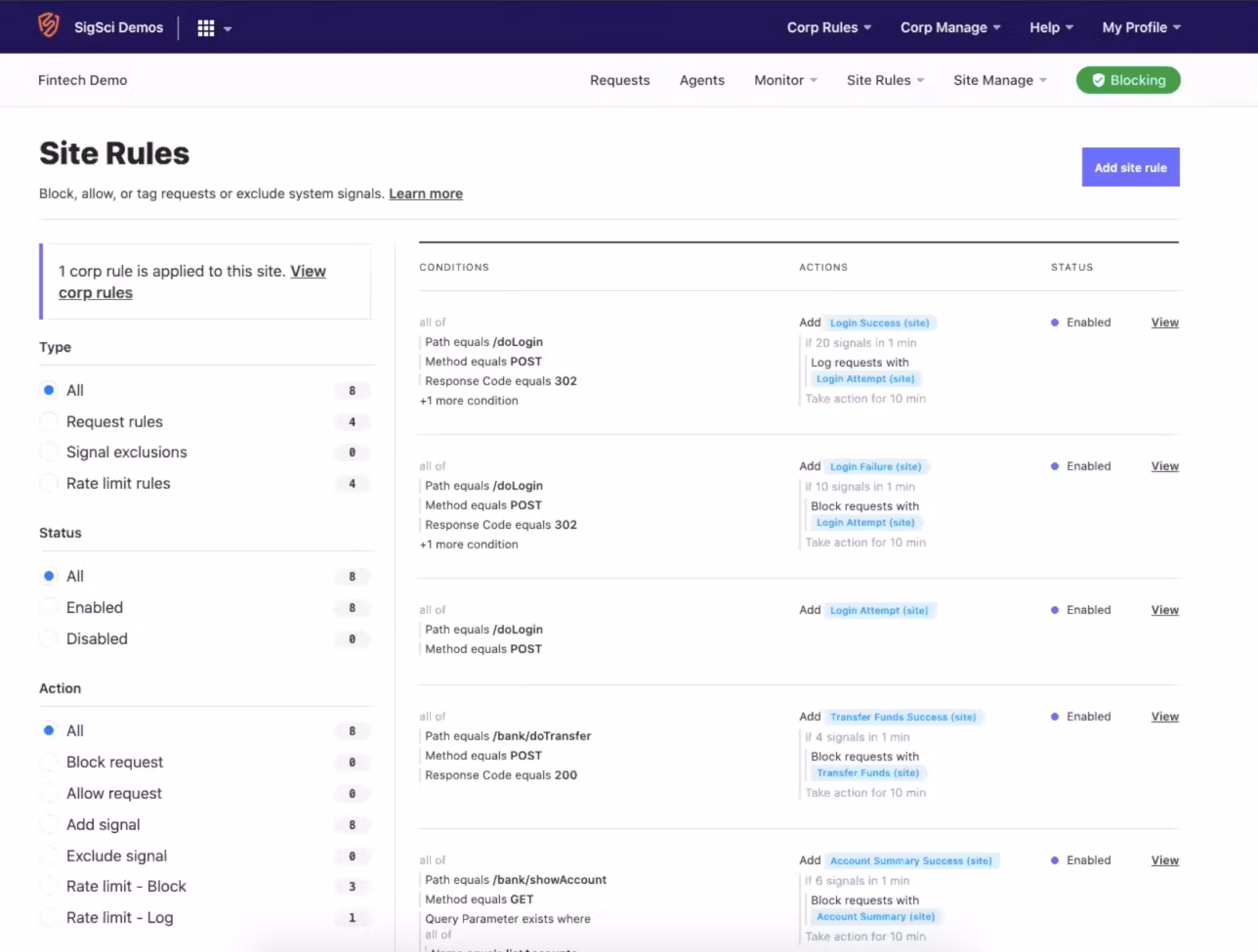
Task: View the Login Failure rule details
Action: [1164, 466]
